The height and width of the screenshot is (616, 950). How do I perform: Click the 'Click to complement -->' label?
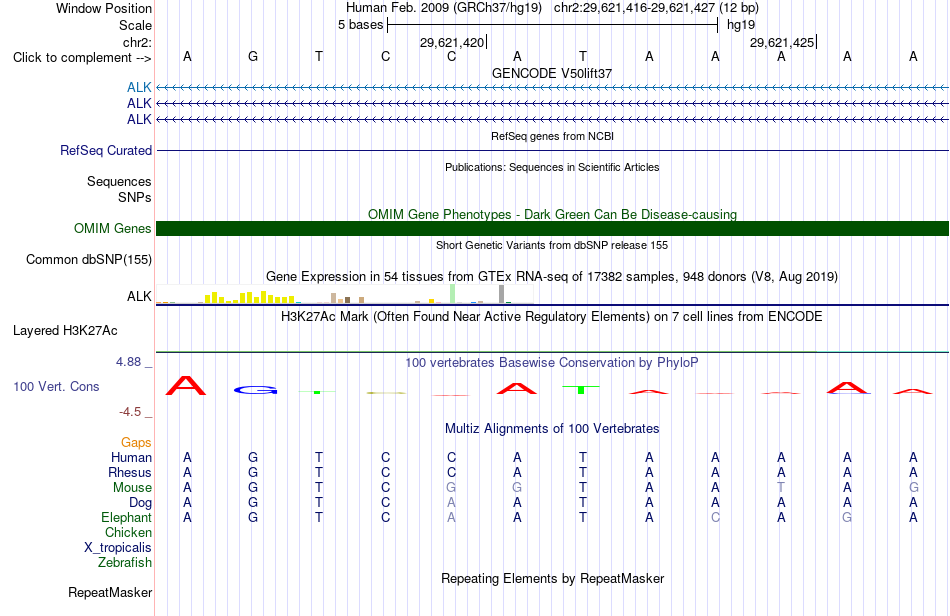pyautogui.click(x=82, y=58)
